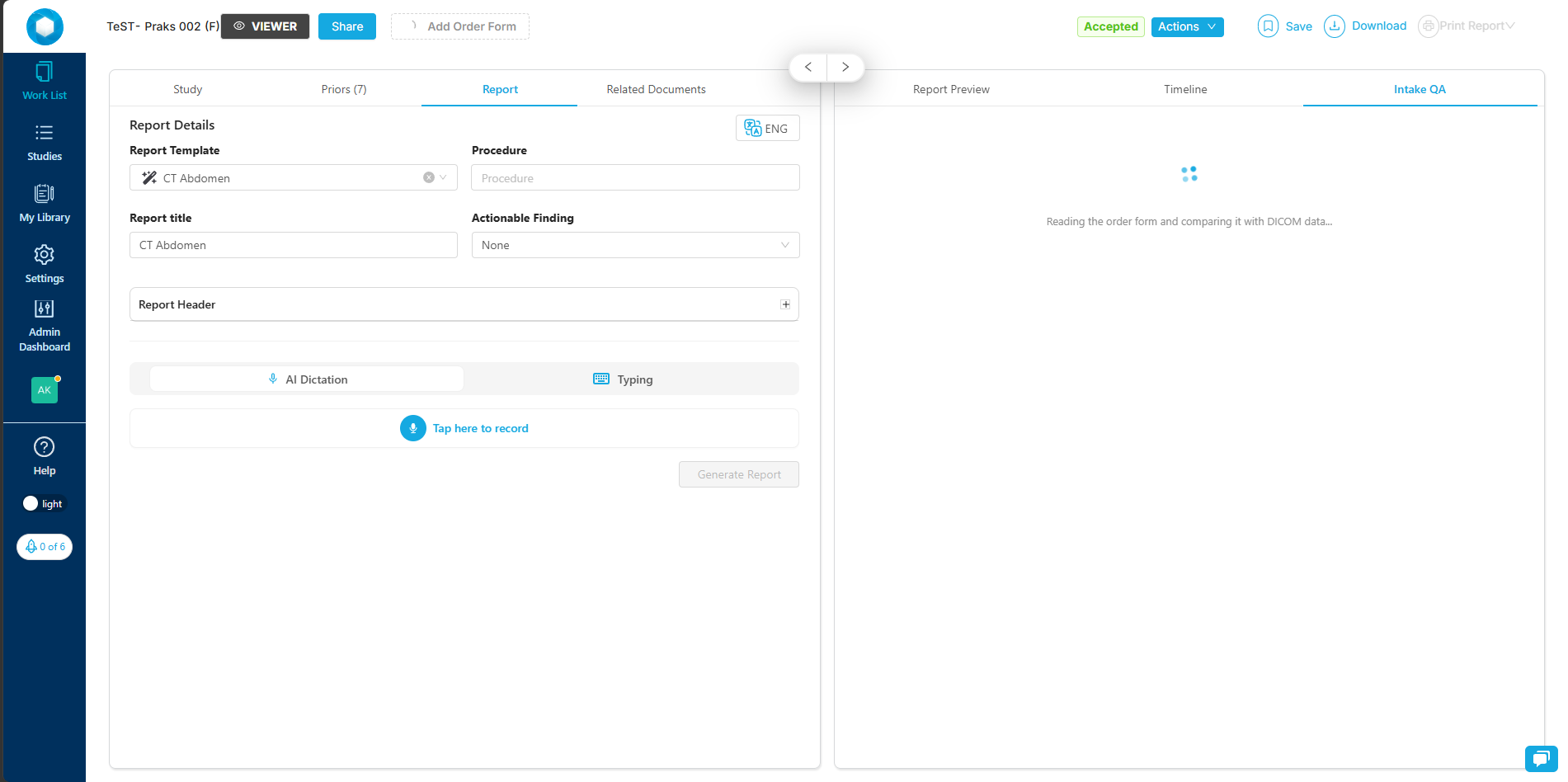Open the Actions dropdown

point(1187,26)
